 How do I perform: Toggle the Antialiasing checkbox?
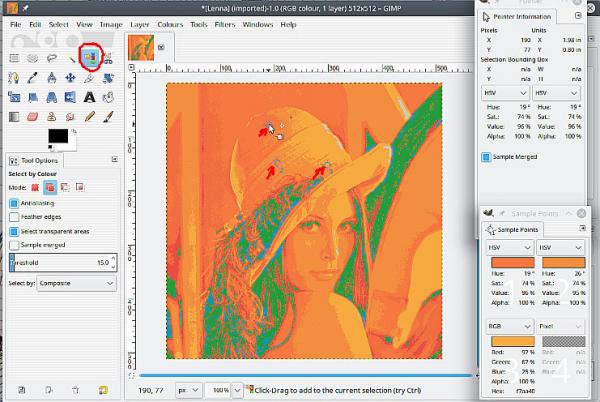point(14,203)
